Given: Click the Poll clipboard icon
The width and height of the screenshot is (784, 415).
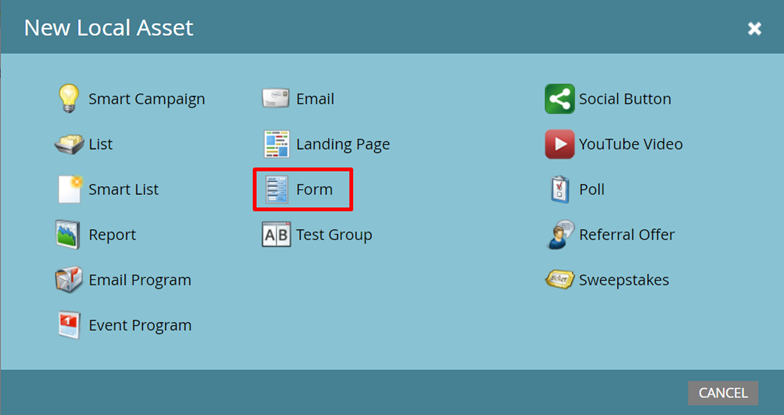Looking at the screenshot, I should tap(560, 189).
